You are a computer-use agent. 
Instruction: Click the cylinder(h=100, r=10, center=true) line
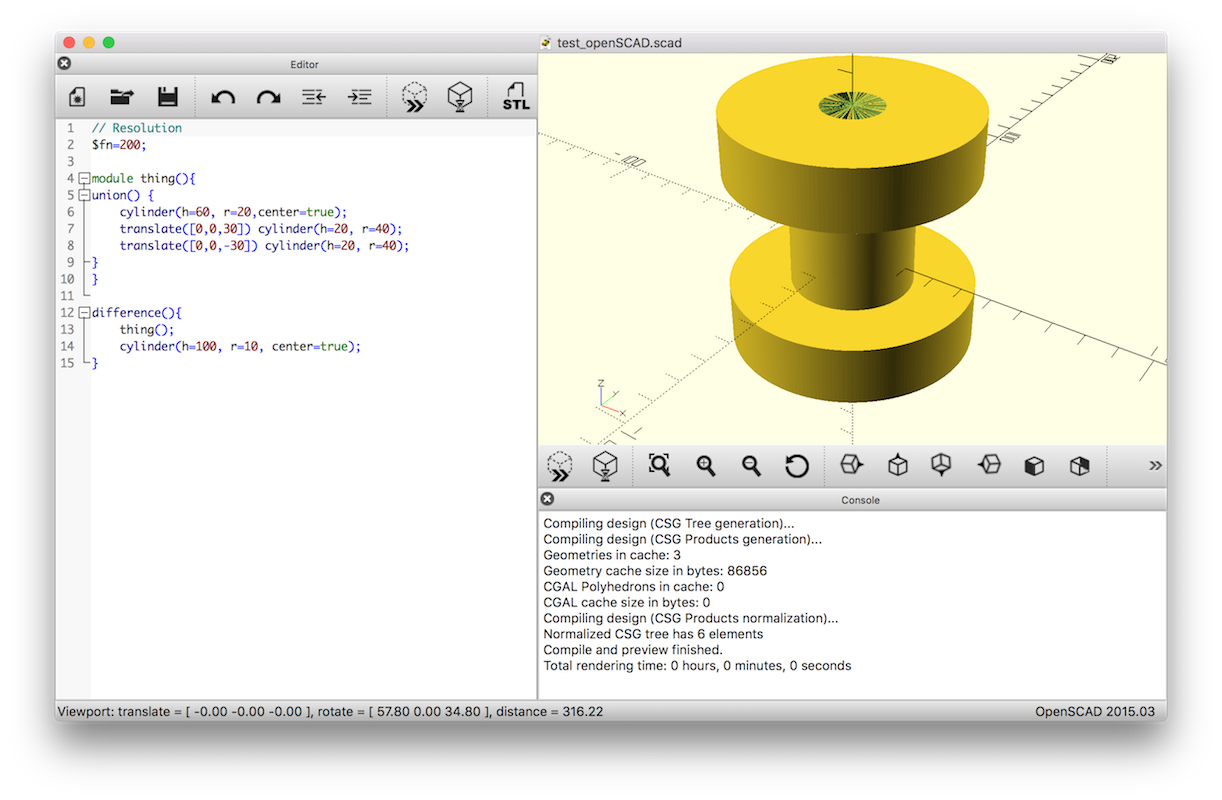(x=240, y=347)
